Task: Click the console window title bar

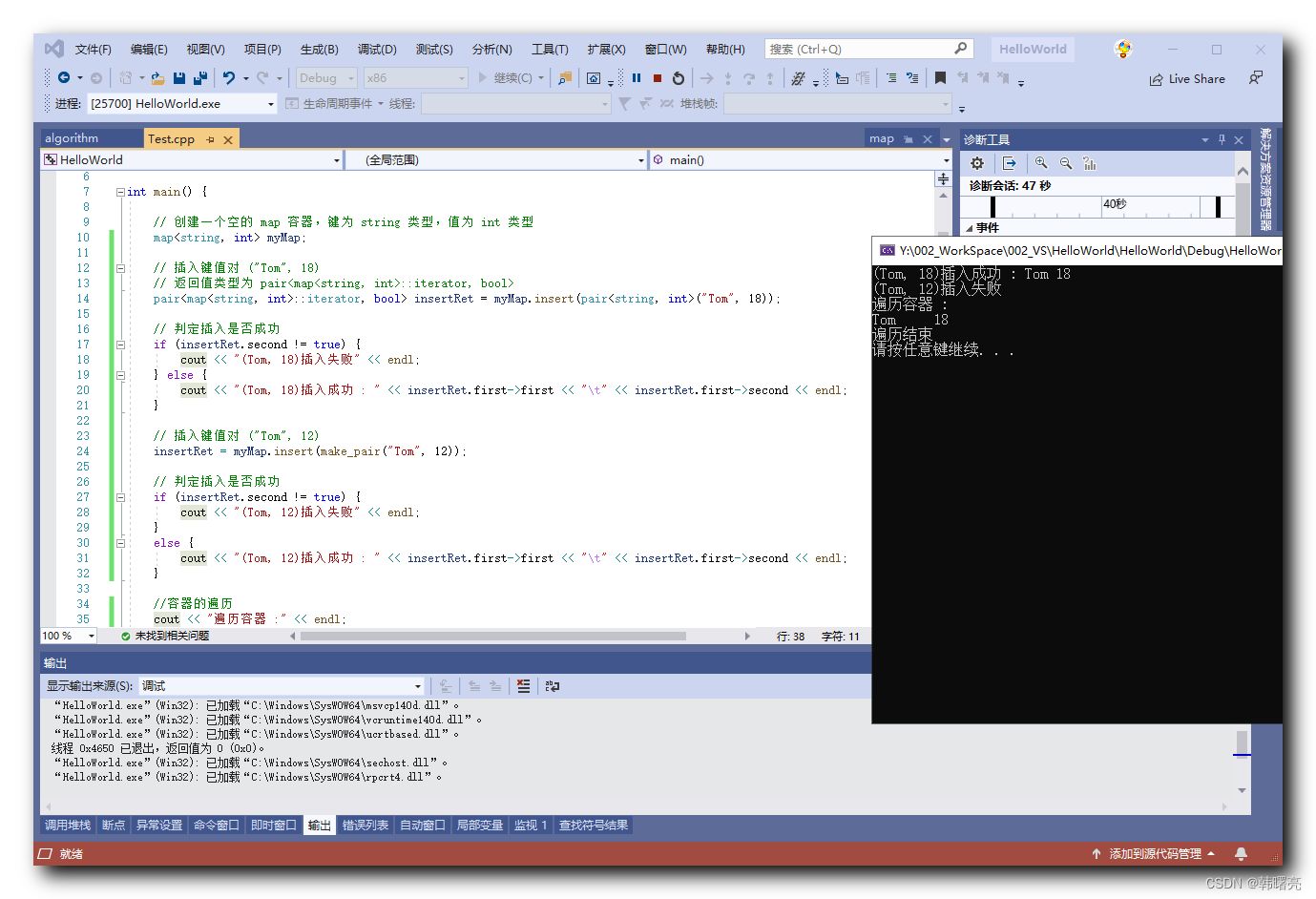Action: coord(1077,250)
